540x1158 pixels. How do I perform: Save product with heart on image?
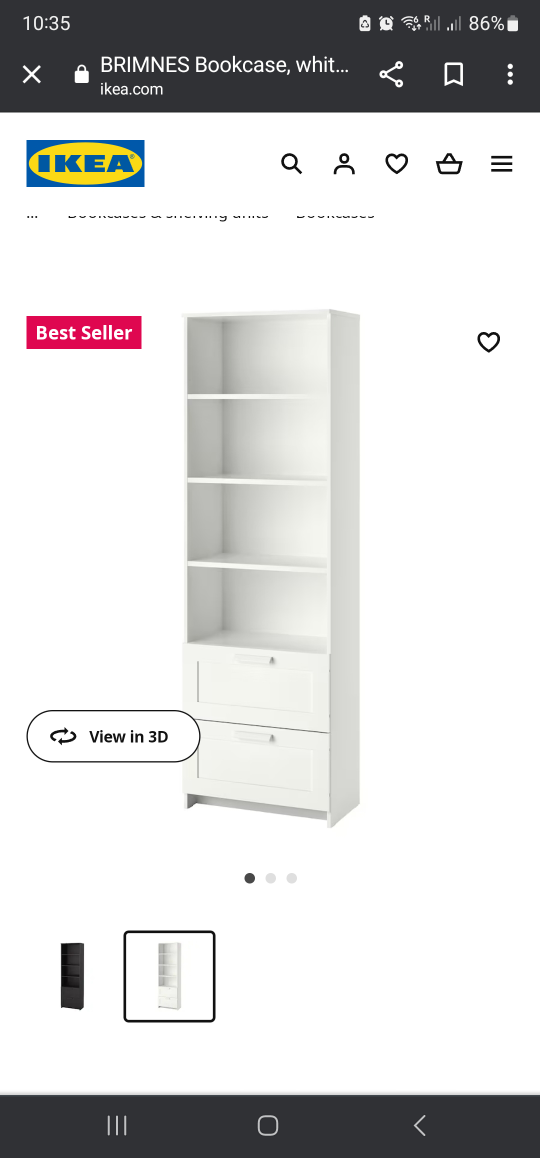[488, 342]
